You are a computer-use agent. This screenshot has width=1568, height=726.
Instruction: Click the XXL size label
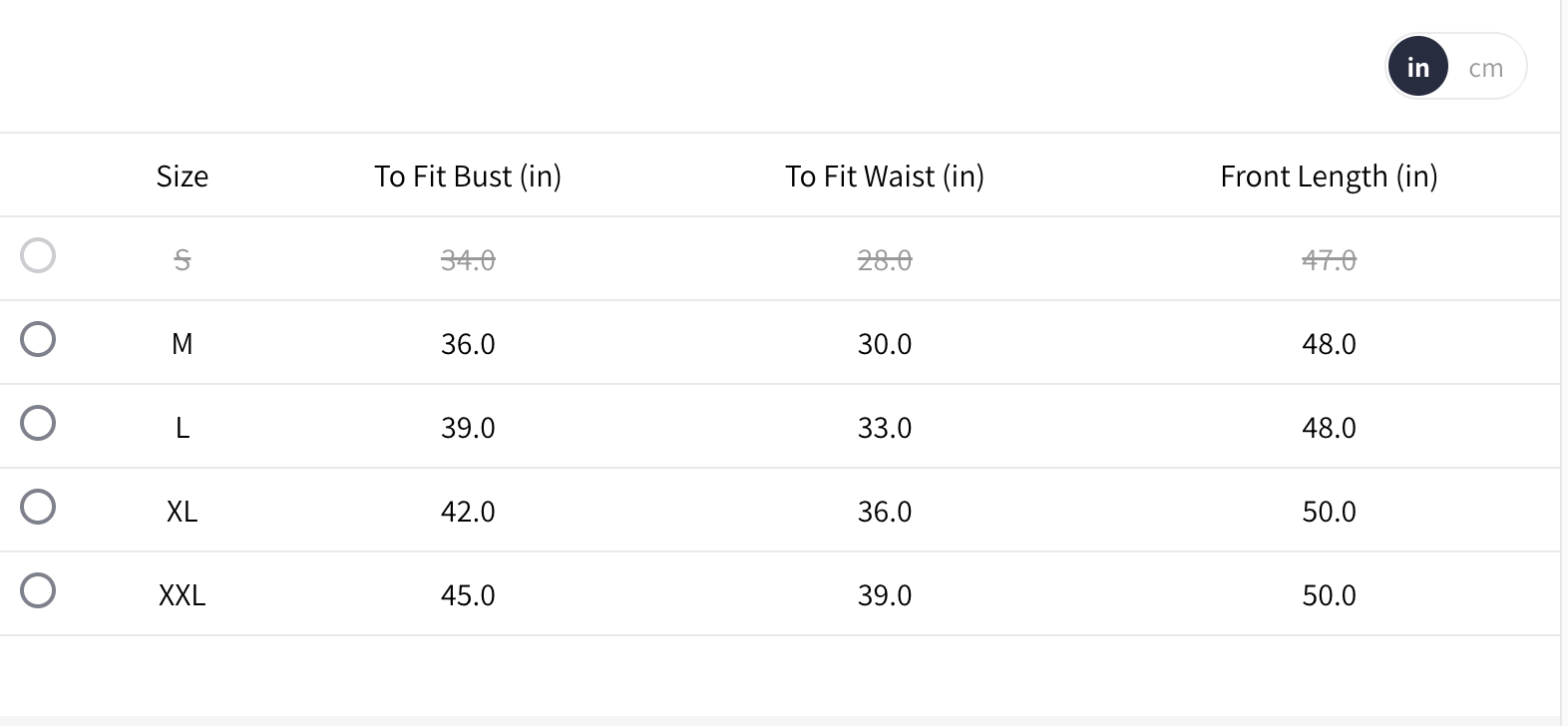pos(183,595)
